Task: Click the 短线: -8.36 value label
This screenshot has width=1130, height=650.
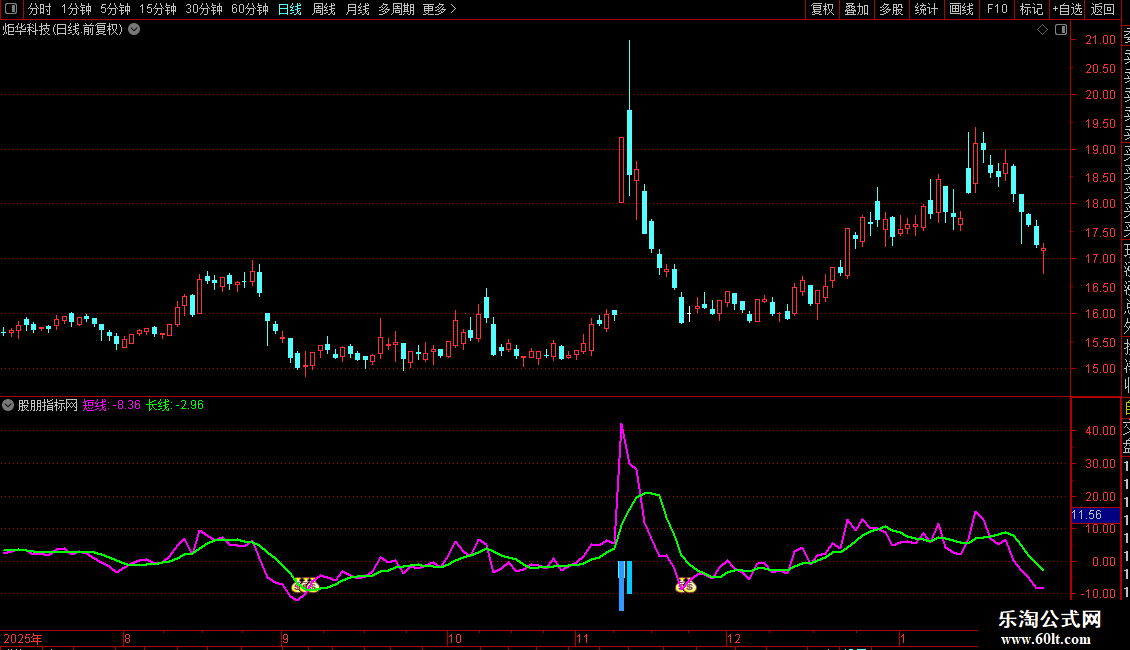Action: pyautogui.click(x=112, y=405)
